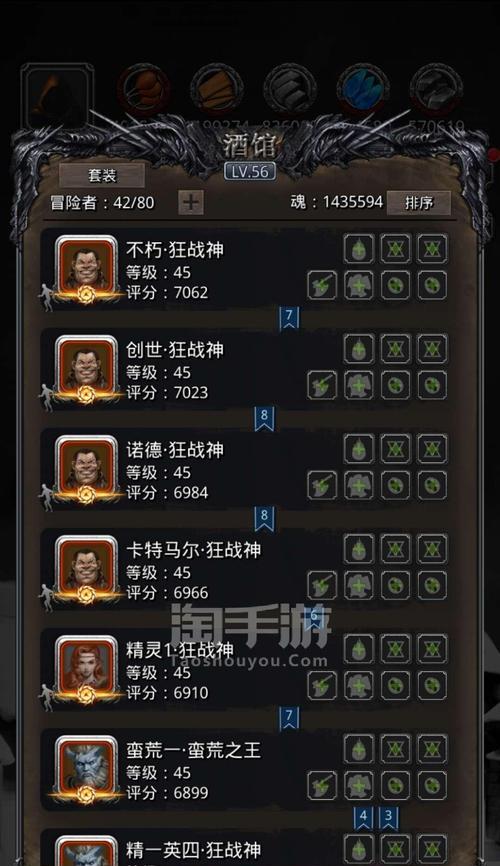Select the 创世·狂战神 hero name
Screen dimensions: 500x866
[175, 350]
